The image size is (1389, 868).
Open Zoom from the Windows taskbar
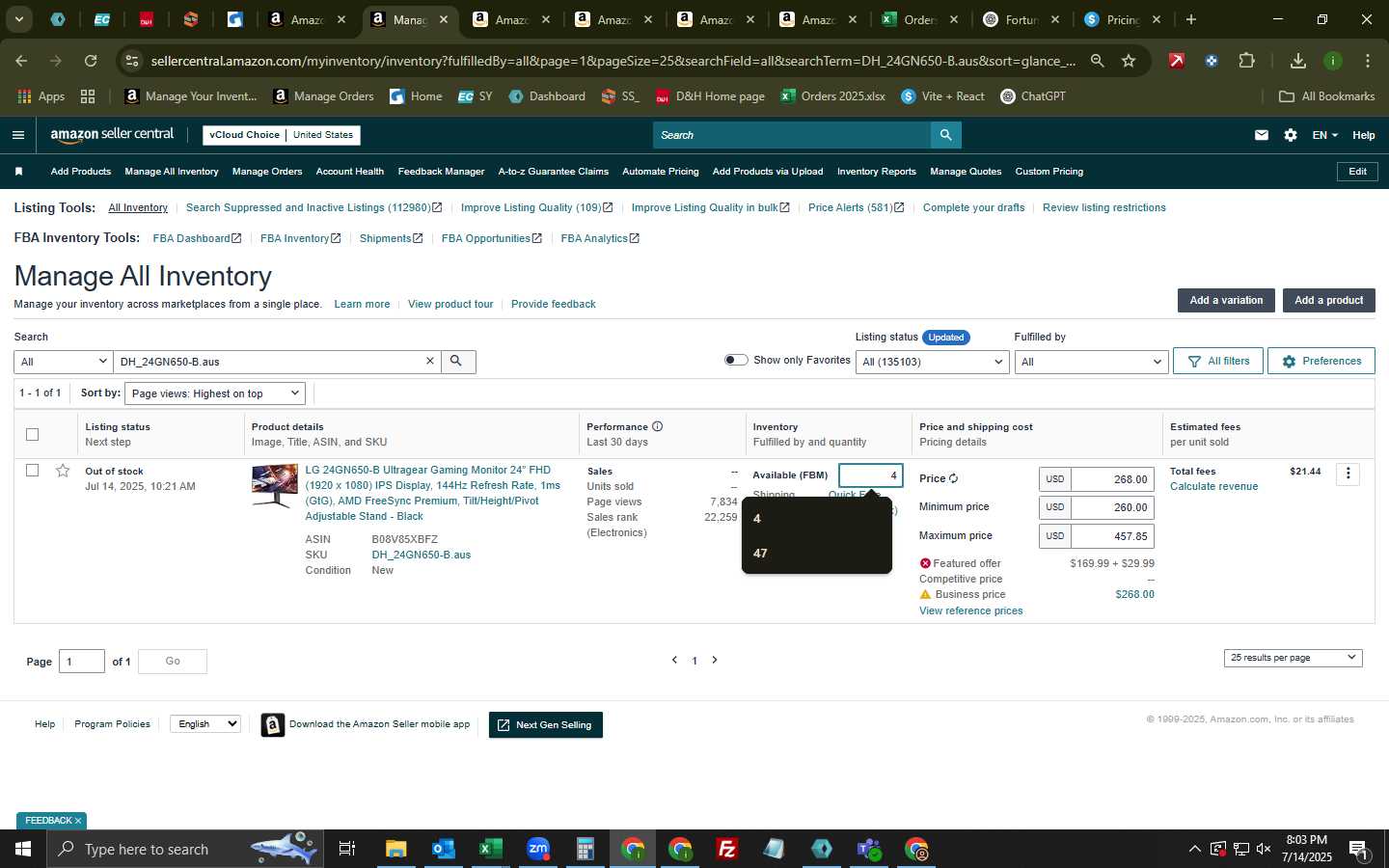tap(537, 849)
